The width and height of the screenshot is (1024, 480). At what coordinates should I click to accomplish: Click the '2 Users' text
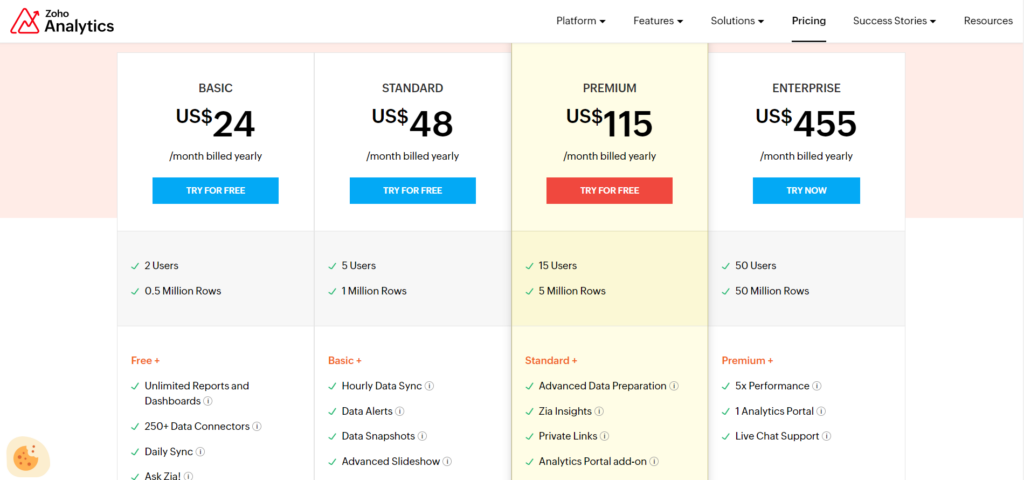coord(161,266)
